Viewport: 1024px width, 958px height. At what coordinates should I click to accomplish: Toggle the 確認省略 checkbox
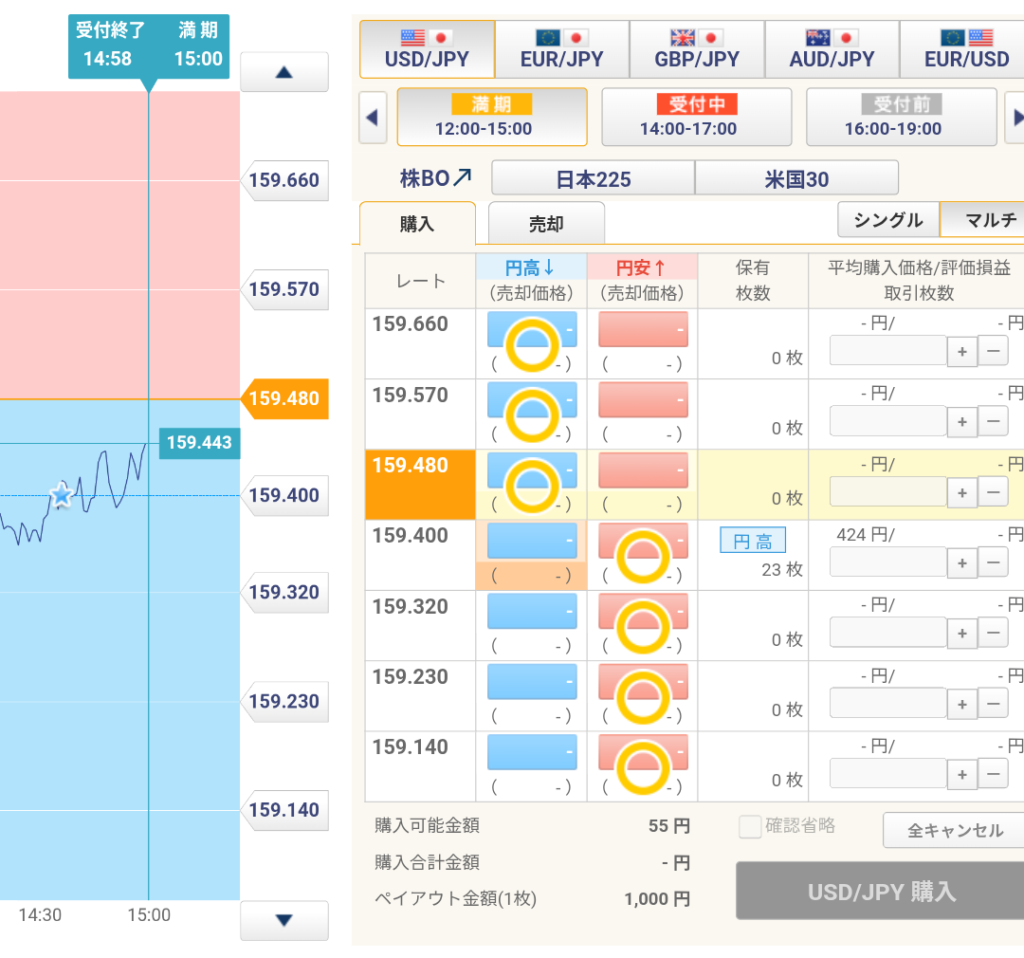[x=750, y=826]
